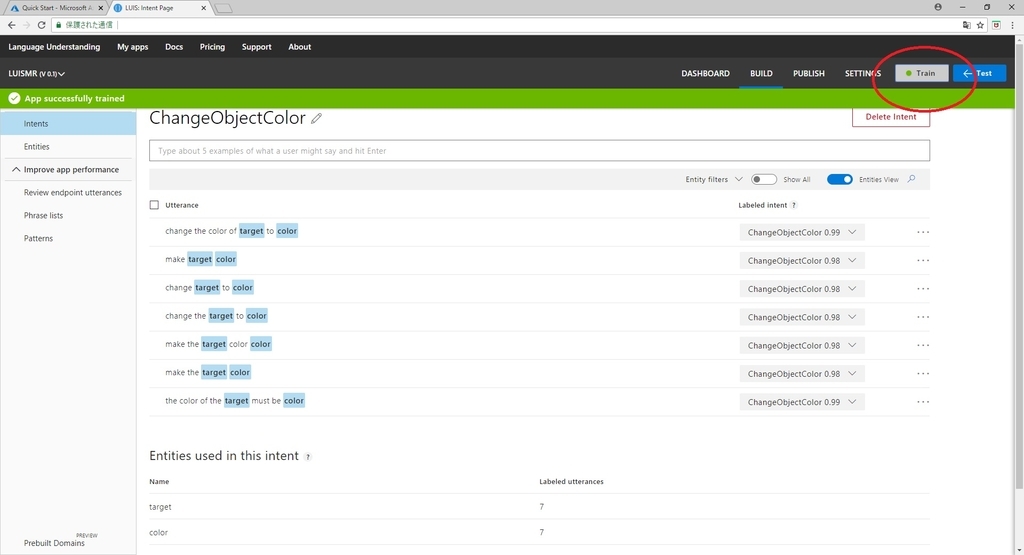Open Review endpoint utterances
Viewport: 1024px width, 555px height.
[72, 193]
